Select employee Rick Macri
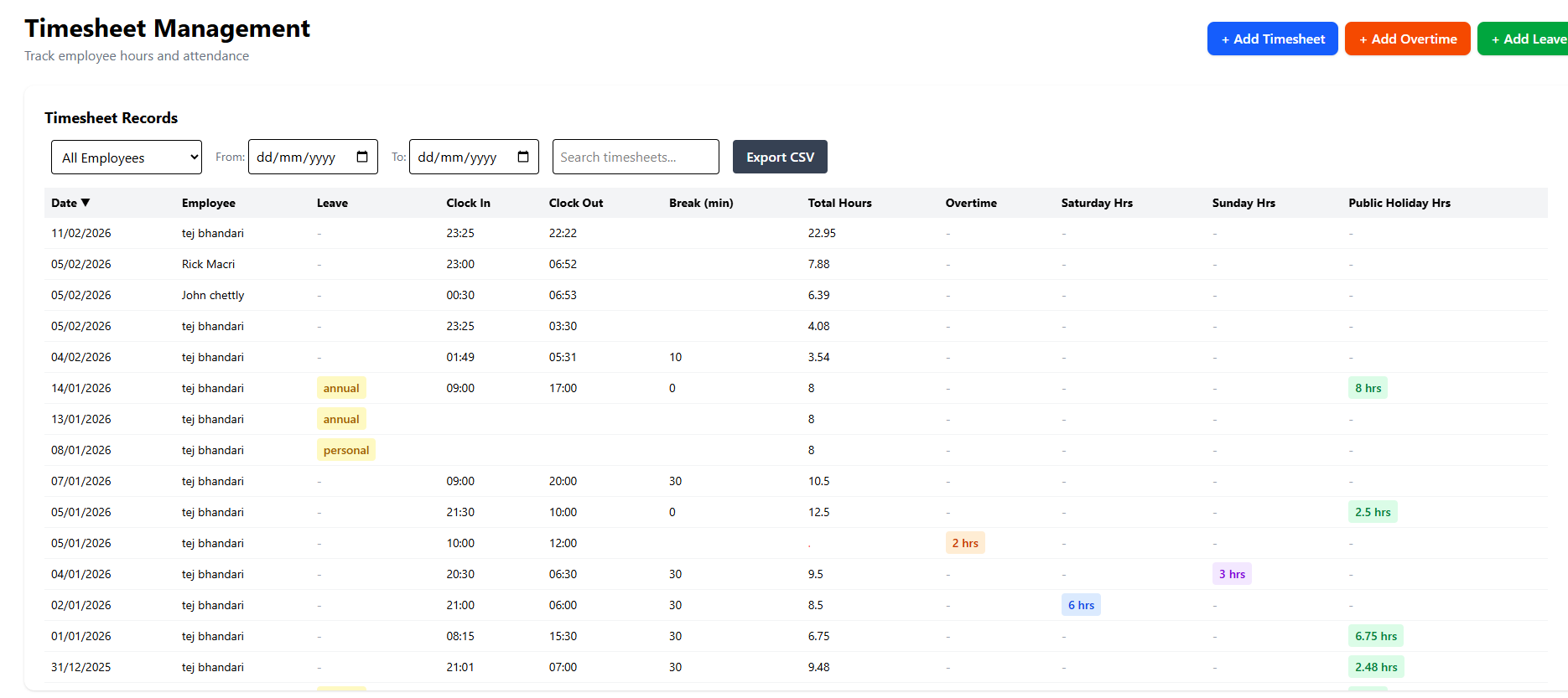Viewport: 1568px width, 698px height. tap(208, 264)
